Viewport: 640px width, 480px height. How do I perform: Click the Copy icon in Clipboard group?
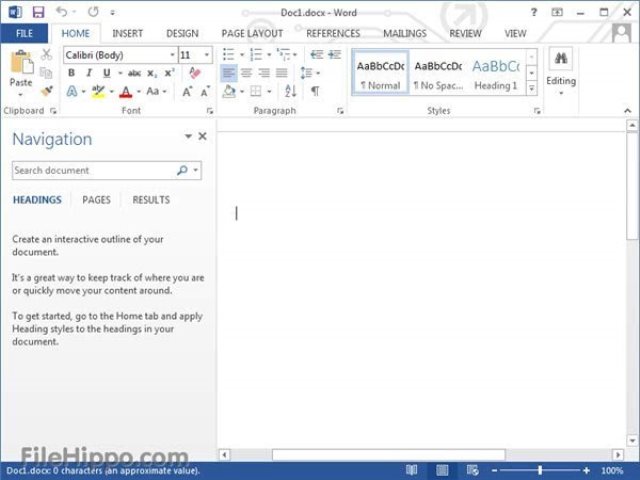pyautogui.click(x=46, y=73)
